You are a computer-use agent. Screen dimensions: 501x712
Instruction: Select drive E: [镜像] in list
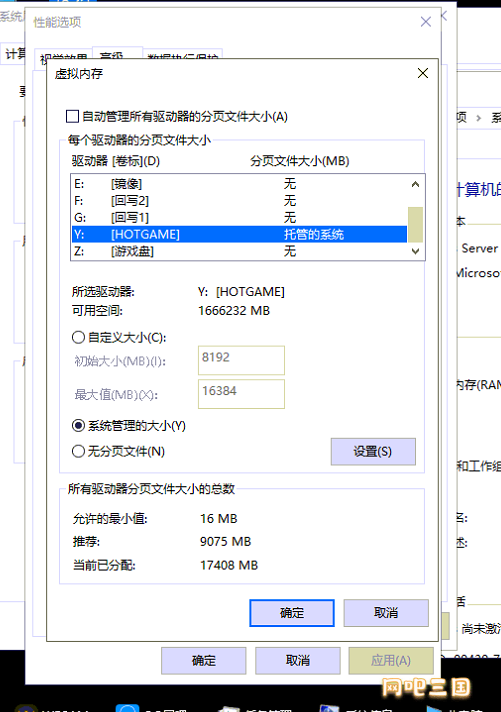pyautogui.click(x=239, y=184)
